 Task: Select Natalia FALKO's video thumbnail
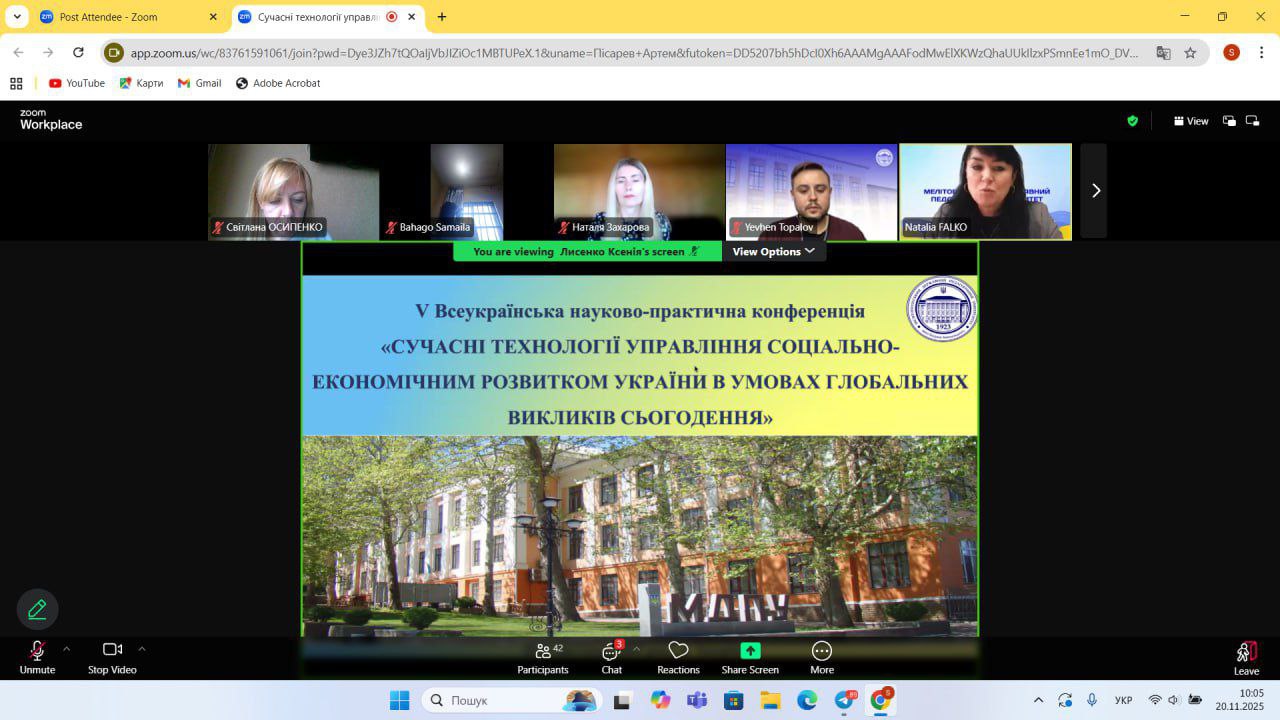click(985, 191)
